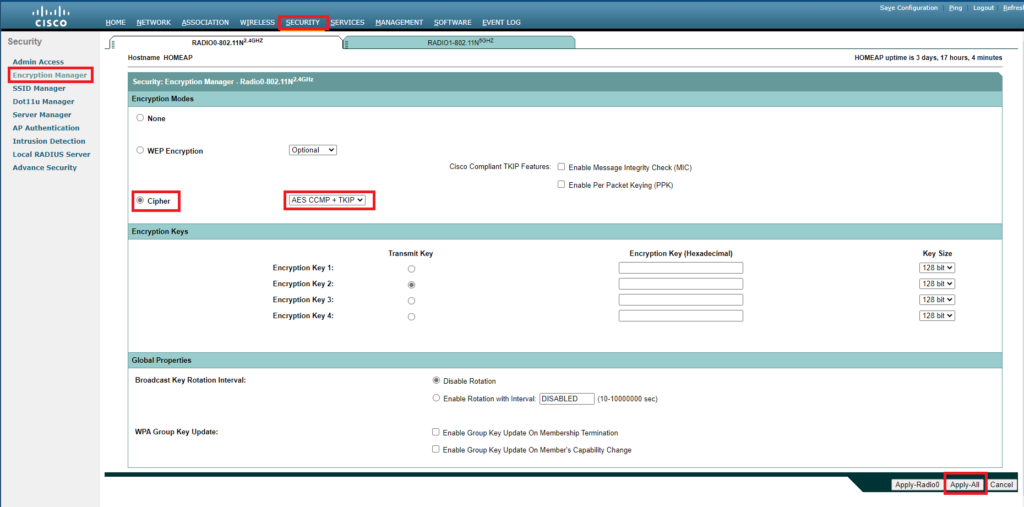Enable Message Integrity Check (MIC) checkbox
The image size is (1024, 507).
point(561,167)
